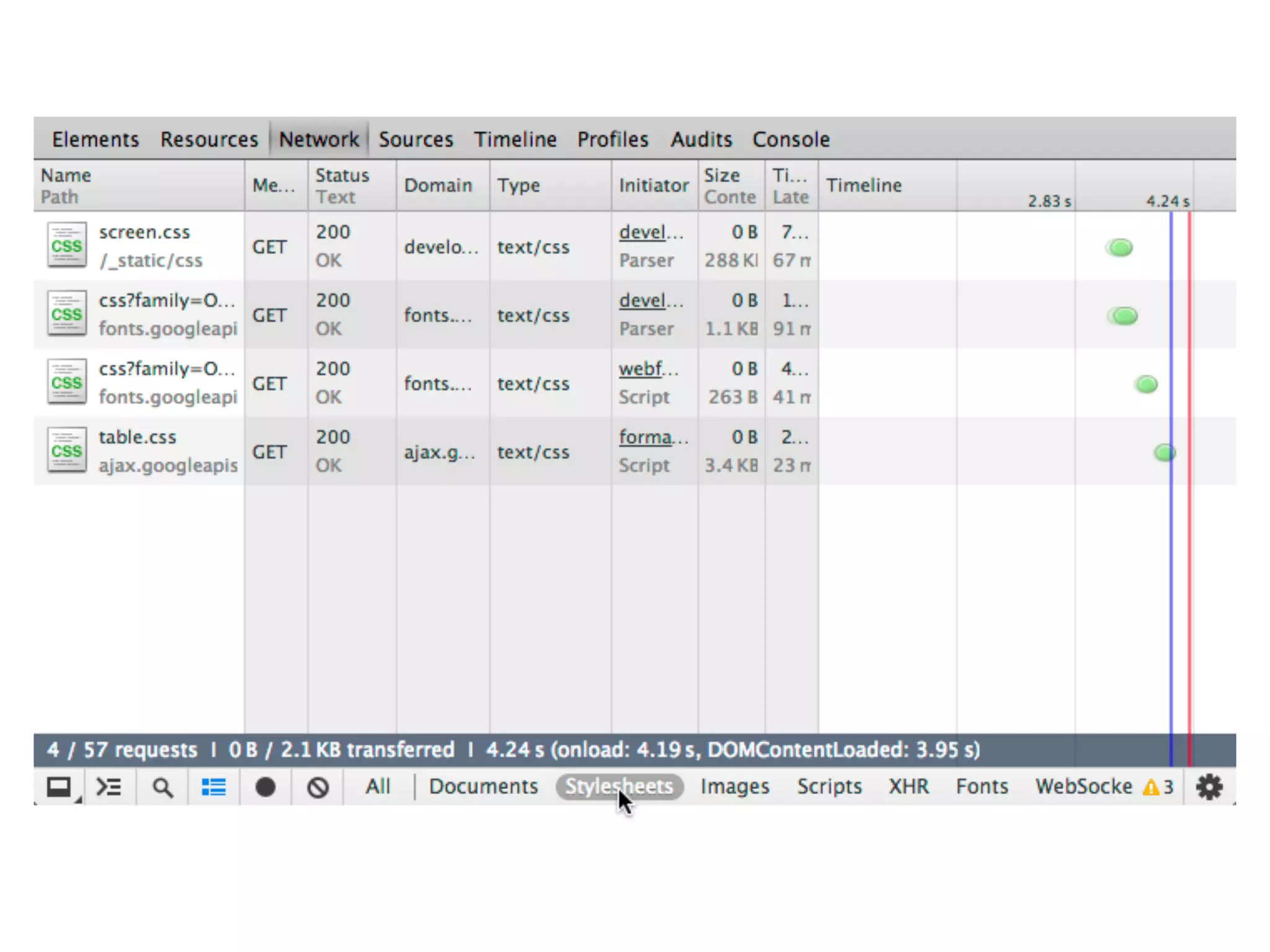Image resolution: width=1270 pixels, height=952 pixels.
Task: Filter requests by Stylesheets
Action: [619, 787]
